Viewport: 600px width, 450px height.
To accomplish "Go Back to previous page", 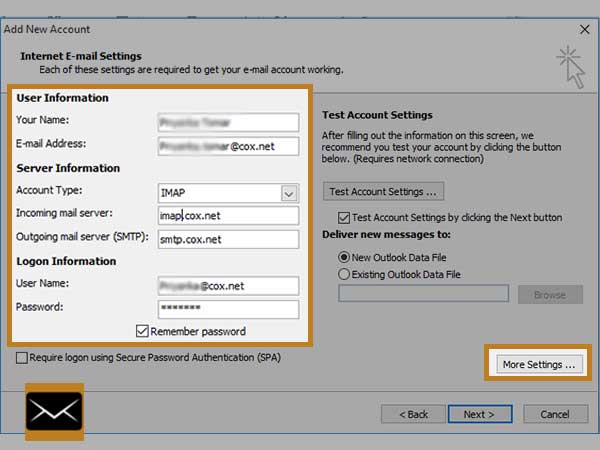I will click(x=413, y=414).
